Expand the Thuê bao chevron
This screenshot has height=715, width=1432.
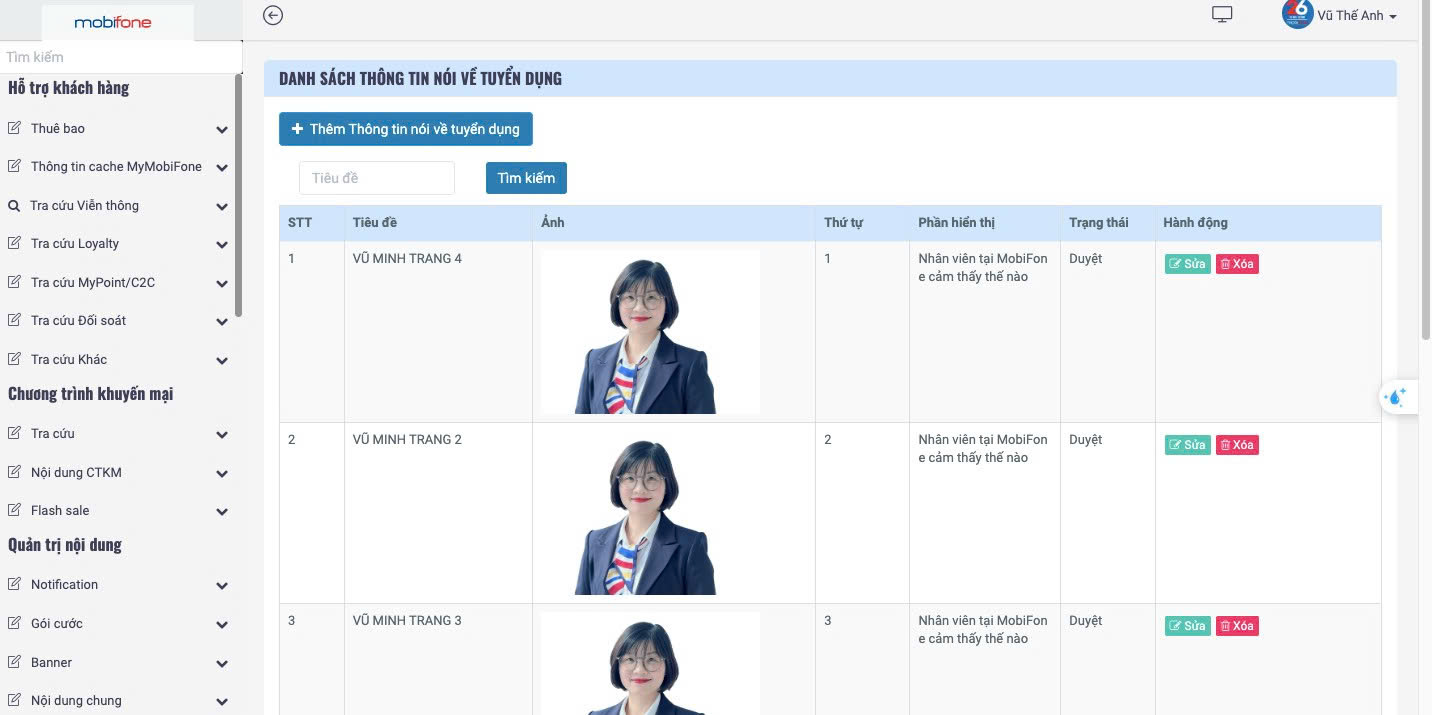pyautogui.click(x=222, y=130)
